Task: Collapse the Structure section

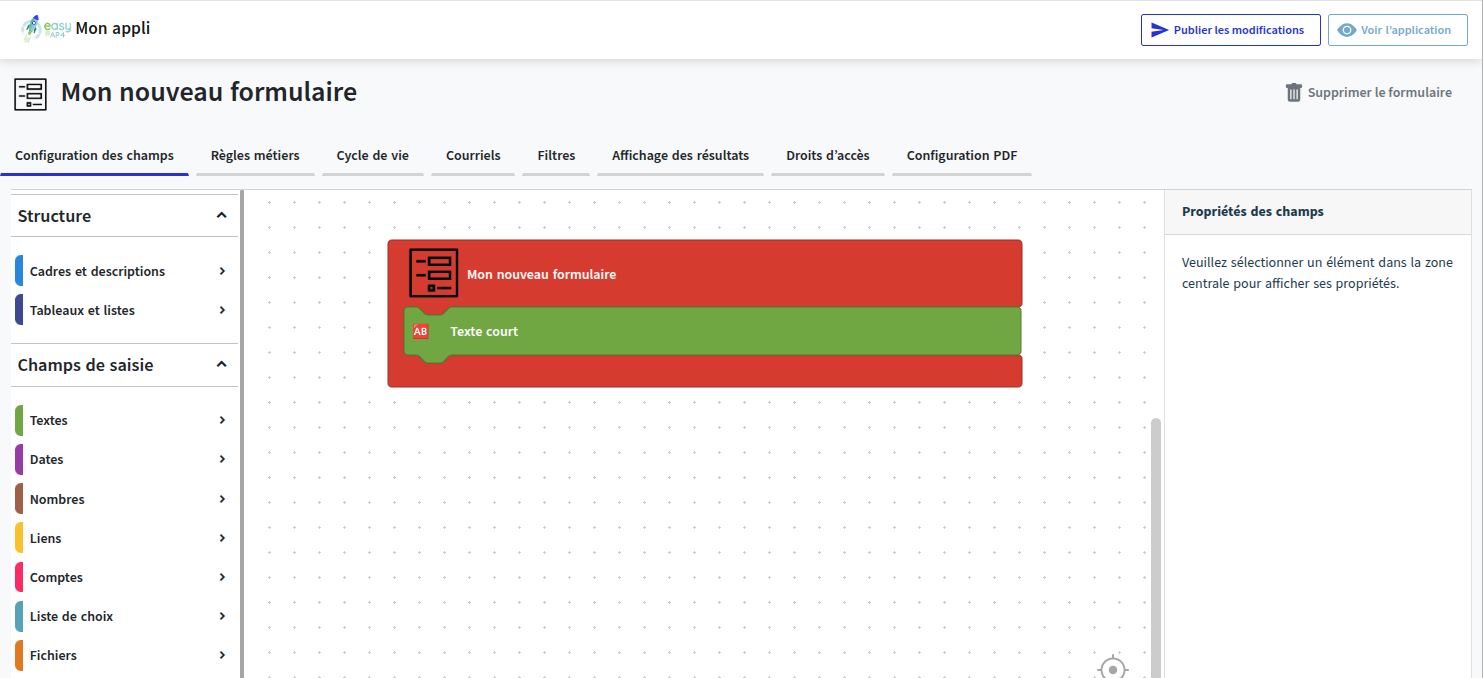Action: click(x=221, y=215)
